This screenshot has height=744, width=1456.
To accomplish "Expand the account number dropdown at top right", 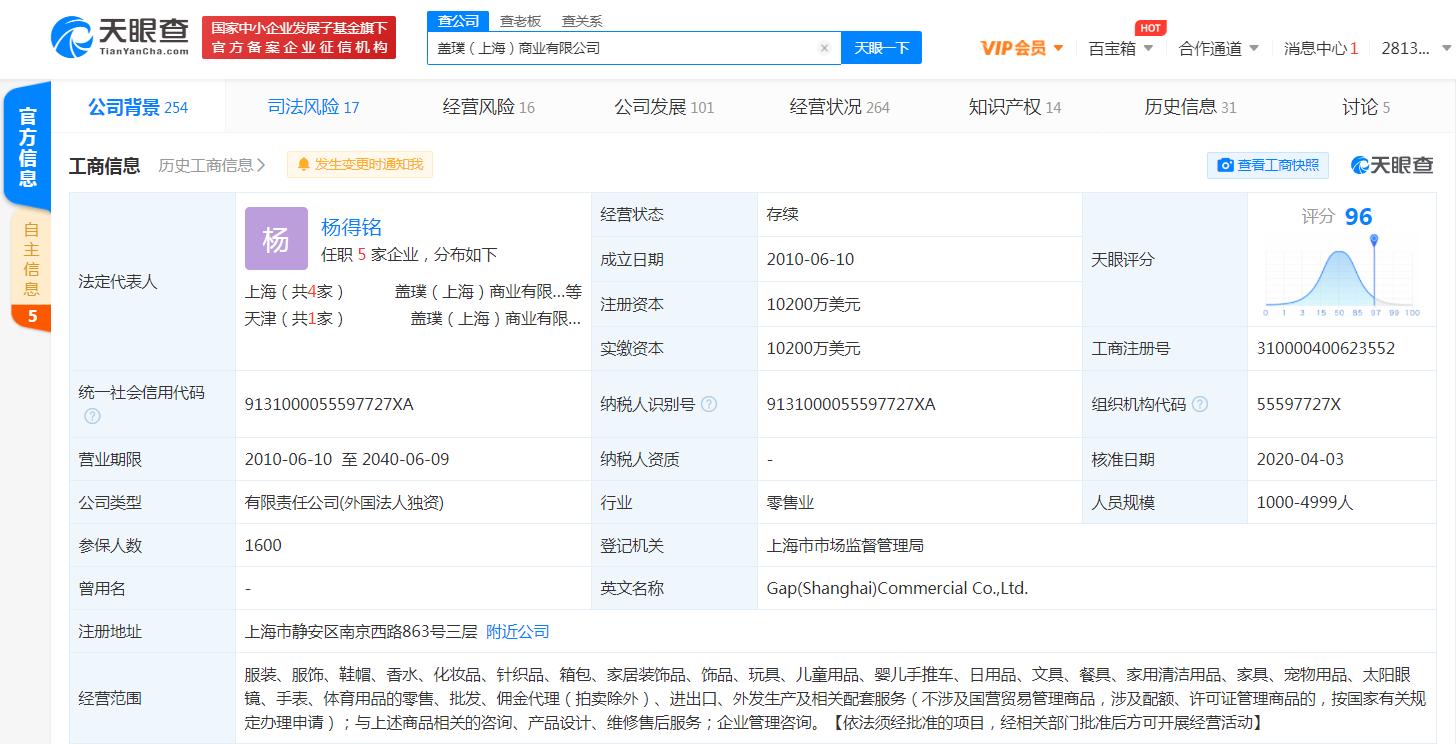I will 1440,46.
